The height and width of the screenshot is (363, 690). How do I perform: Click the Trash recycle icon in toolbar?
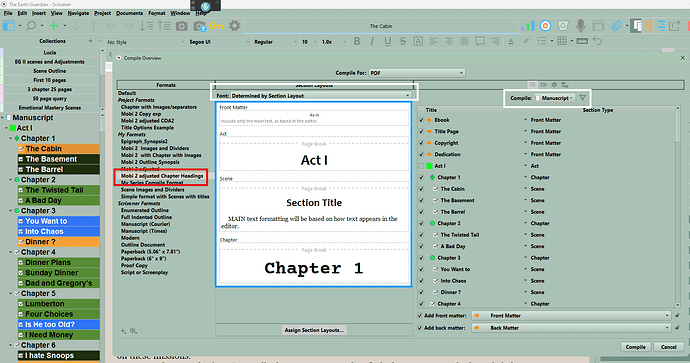pos(563,26)
